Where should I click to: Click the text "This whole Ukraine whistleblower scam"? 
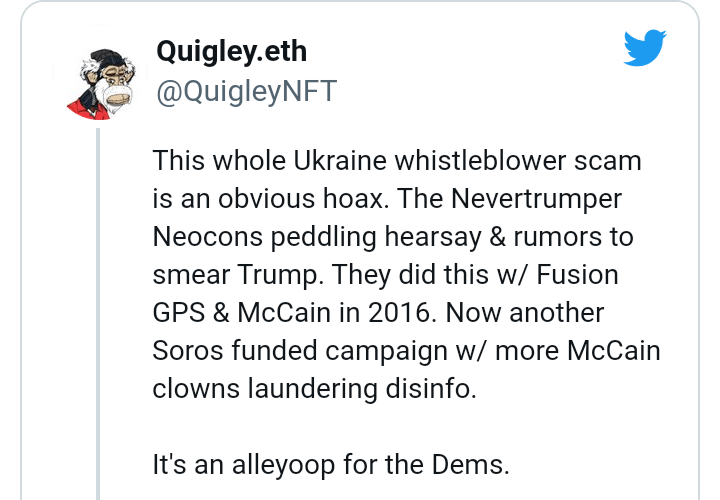397,161
